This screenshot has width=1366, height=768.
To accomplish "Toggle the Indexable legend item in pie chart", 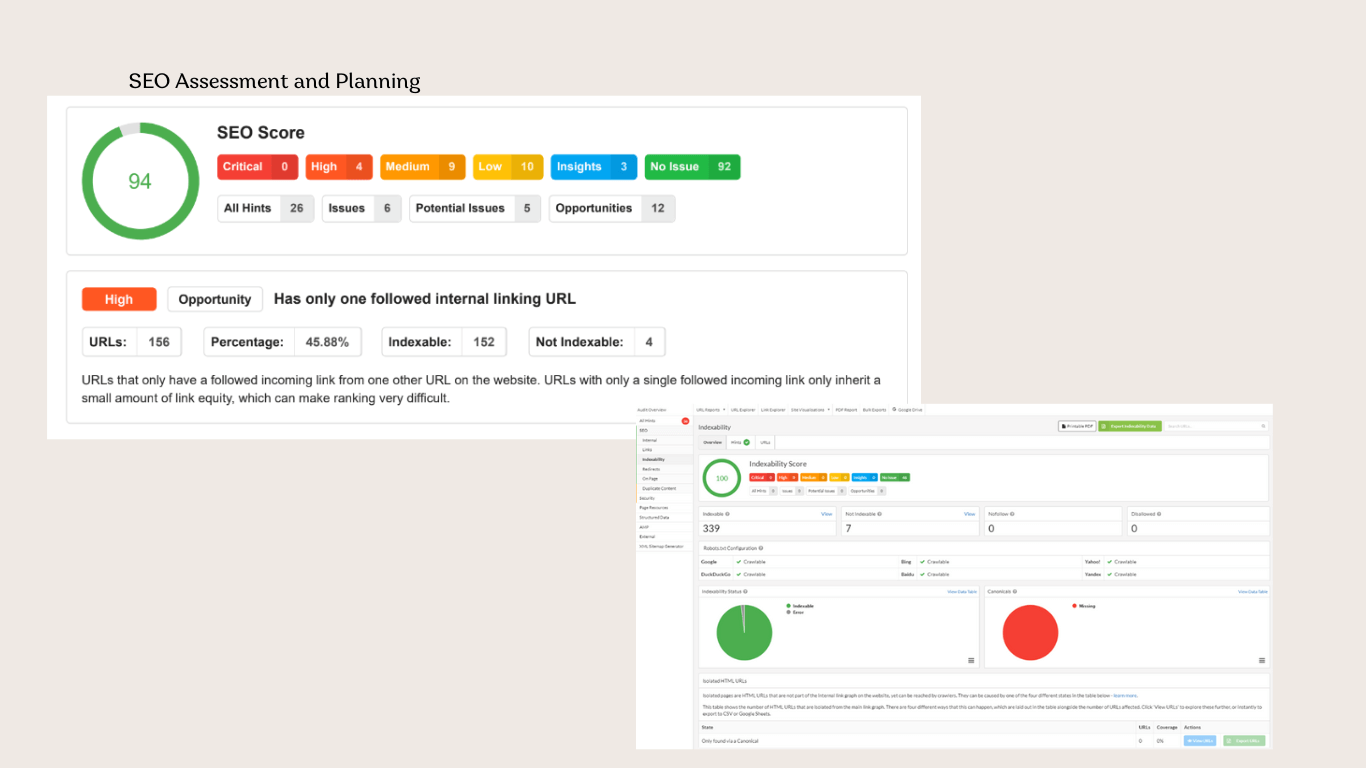I will pyautogui.click(x=800, y=606).
